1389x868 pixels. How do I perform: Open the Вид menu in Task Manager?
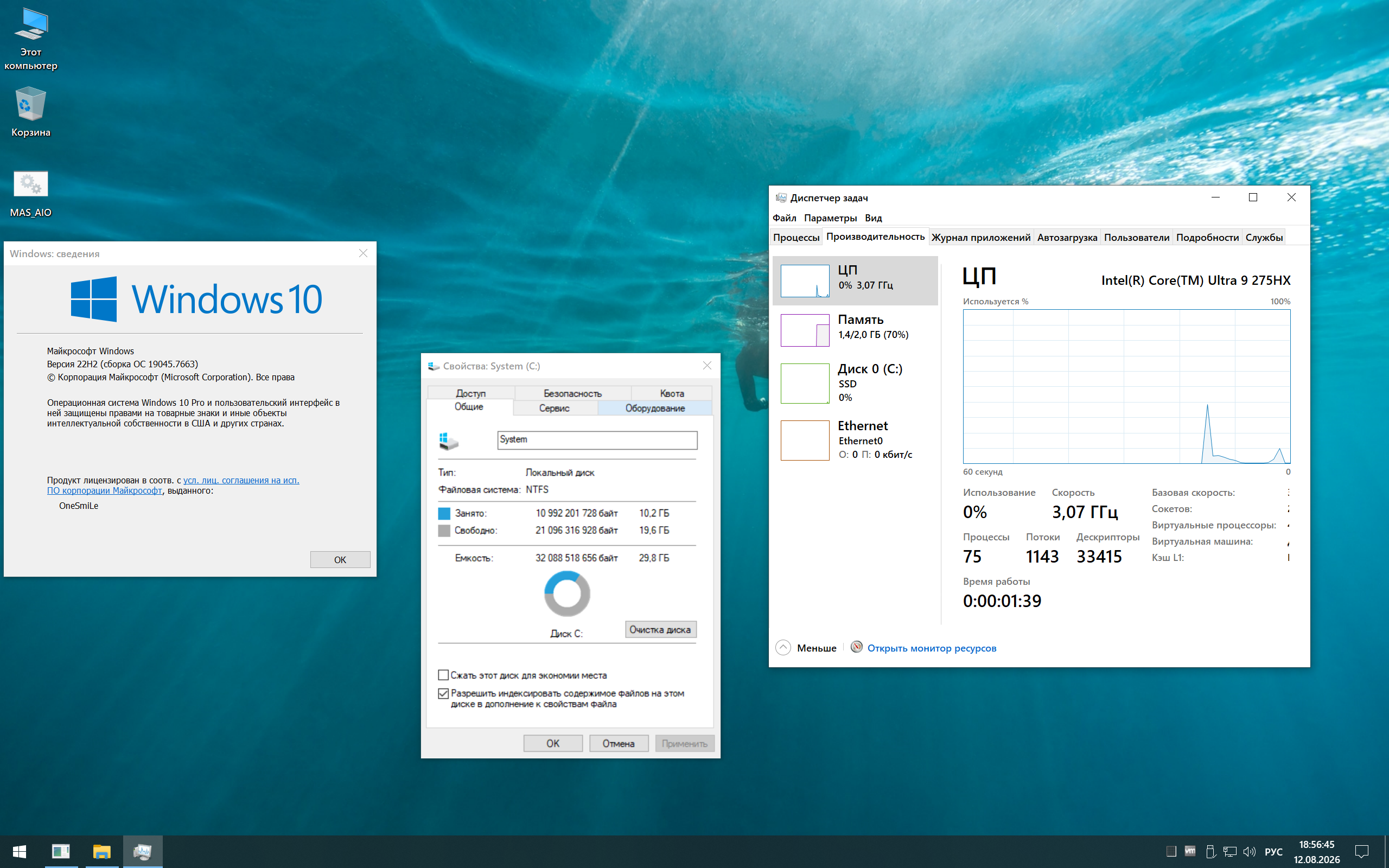873,218
